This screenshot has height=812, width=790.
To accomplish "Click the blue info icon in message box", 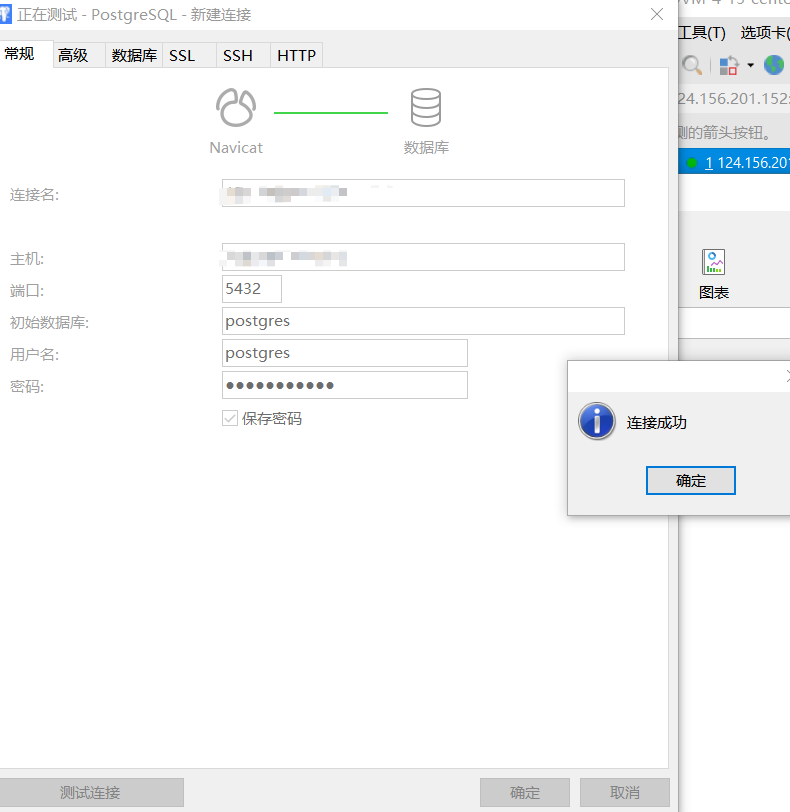I will [x=597, y=421].
